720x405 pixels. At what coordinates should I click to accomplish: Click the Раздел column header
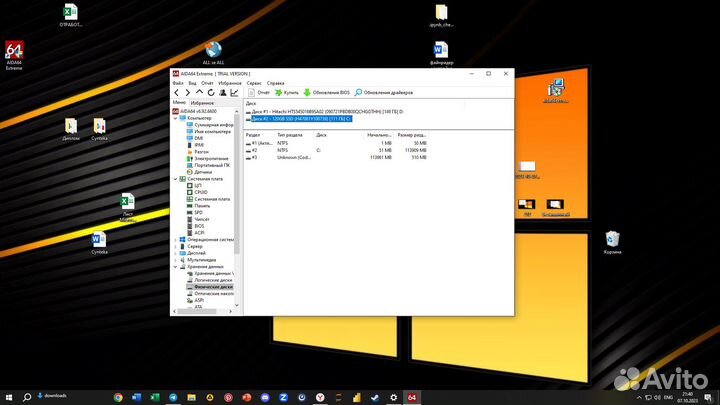[253, 135]
